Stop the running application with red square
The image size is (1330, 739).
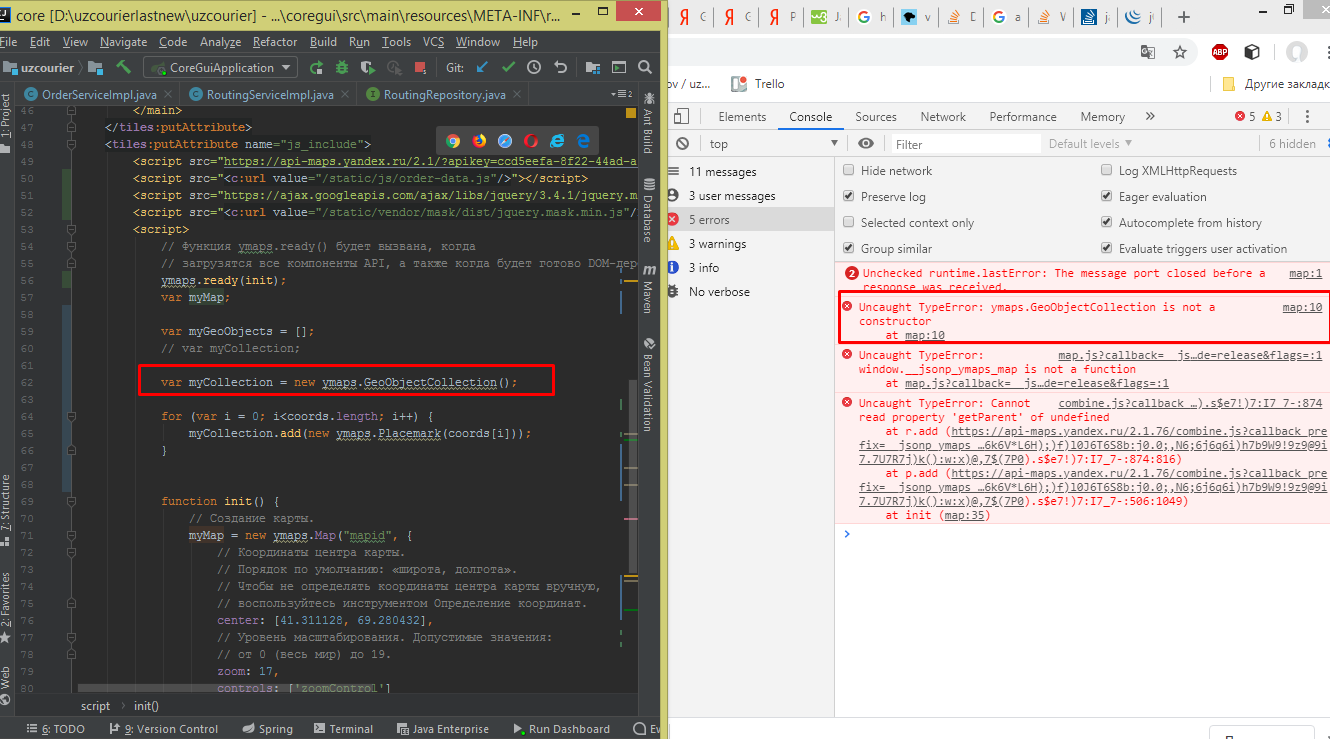pyautogui.click(x=420, y=68)
